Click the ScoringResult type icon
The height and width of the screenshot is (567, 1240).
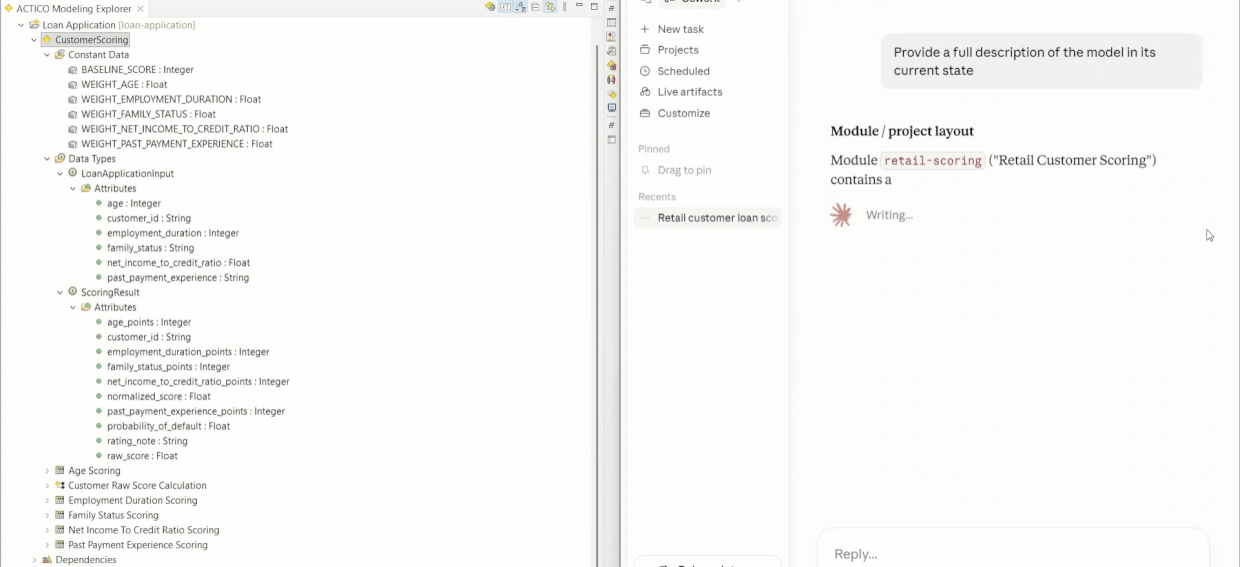click(x=72, y=292)
